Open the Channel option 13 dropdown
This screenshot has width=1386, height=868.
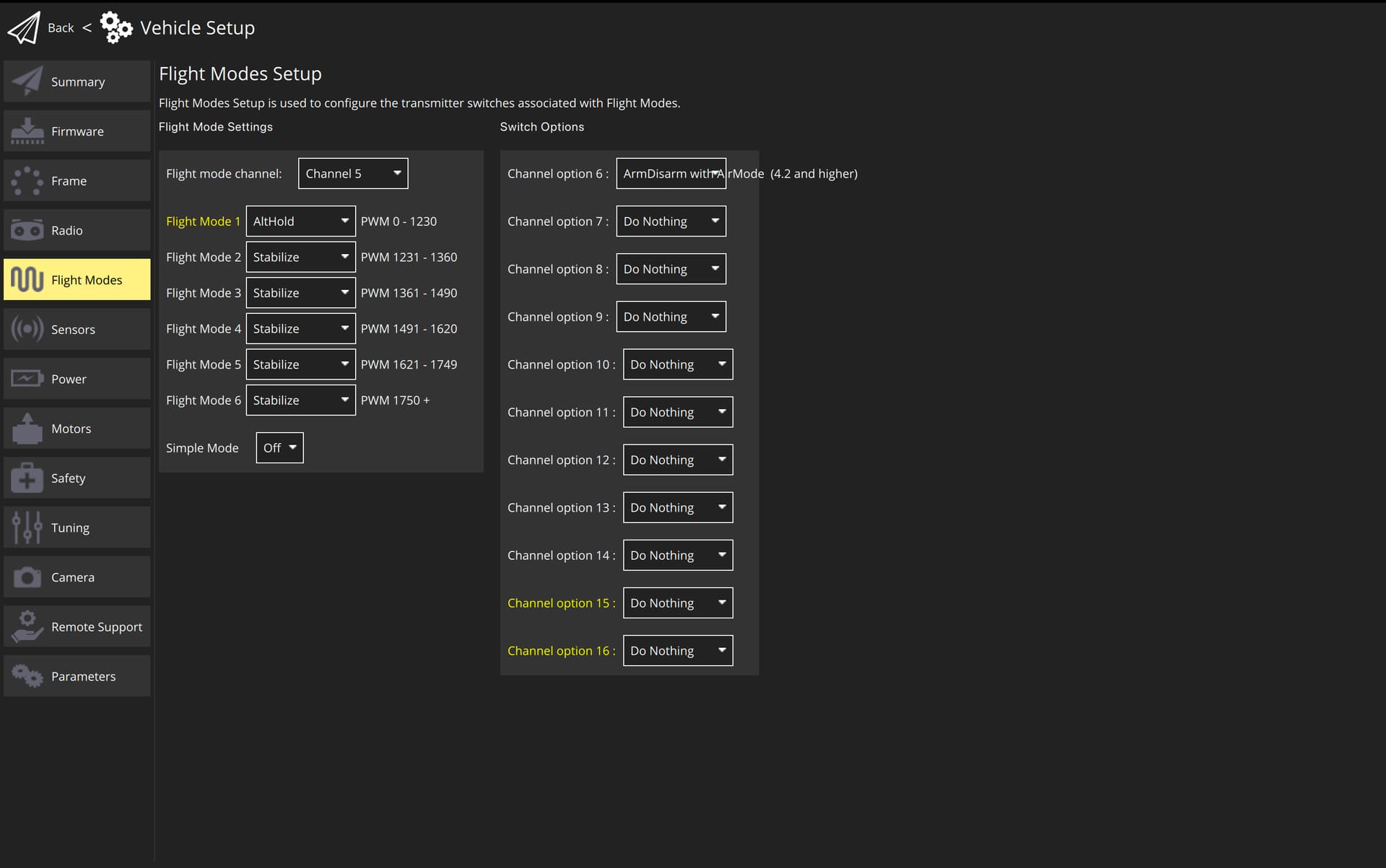point(678,507)
